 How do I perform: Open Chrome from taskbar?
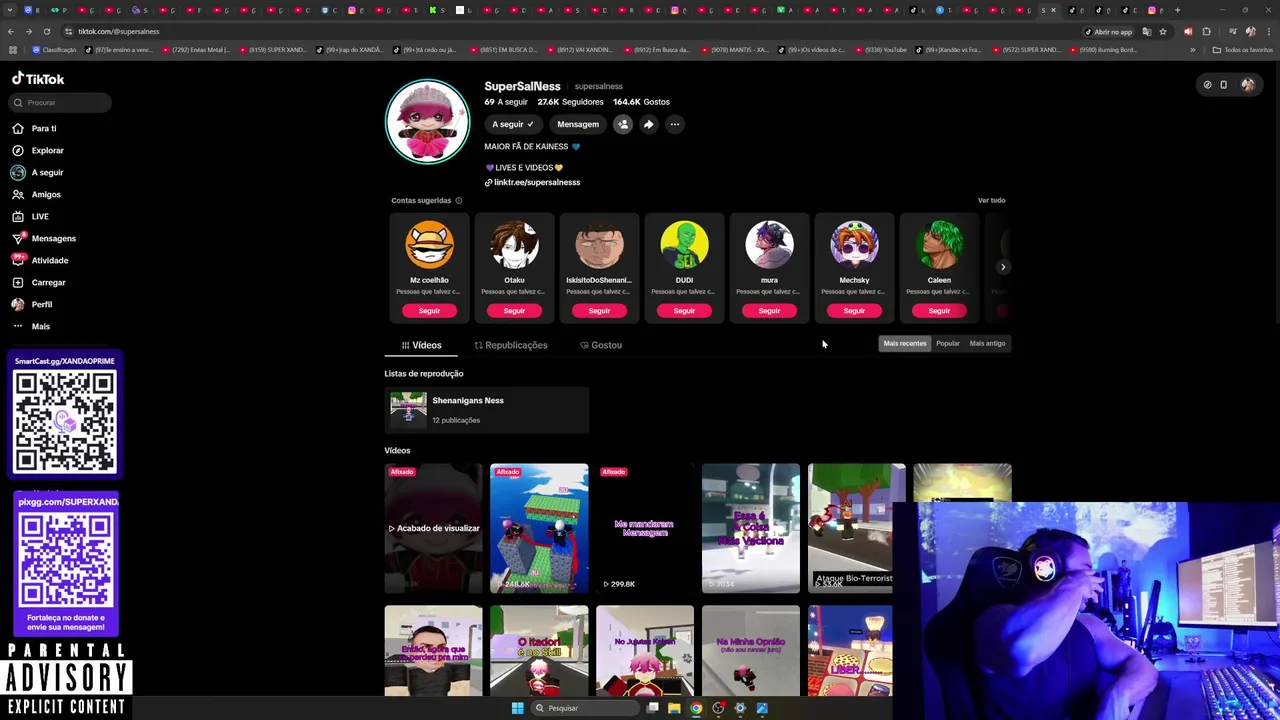696,708
